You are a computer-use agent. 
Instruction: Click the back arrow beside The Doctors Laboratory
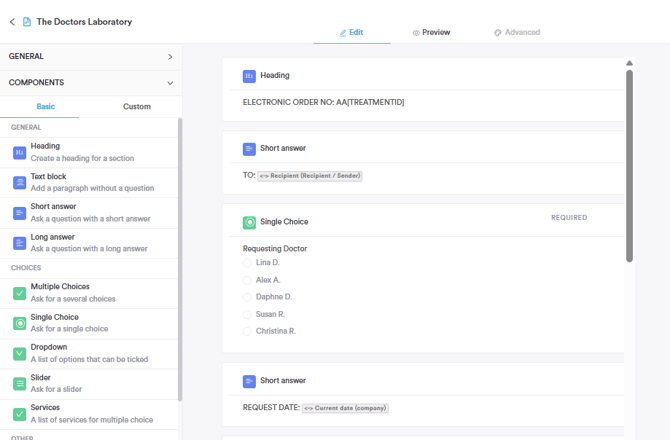point(12,22)
